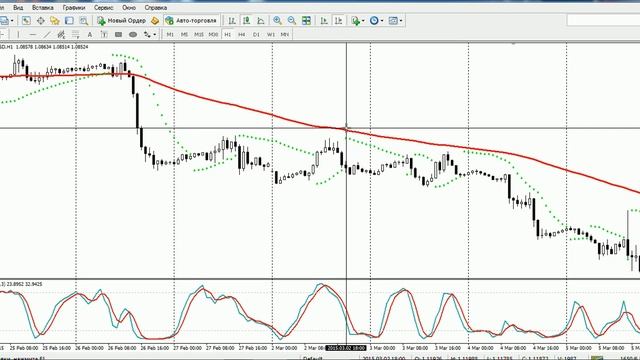Select the Fibonacci retracement tool
This screenshot has width=640, height=360.
coord(76,35)
